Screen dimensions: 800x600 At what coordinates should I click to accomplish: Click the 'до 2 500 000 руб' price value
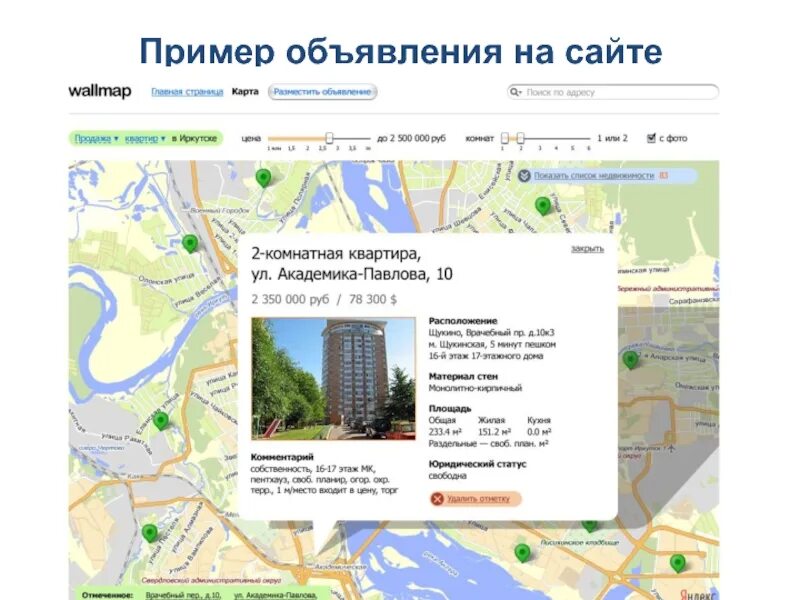(411, 138)
